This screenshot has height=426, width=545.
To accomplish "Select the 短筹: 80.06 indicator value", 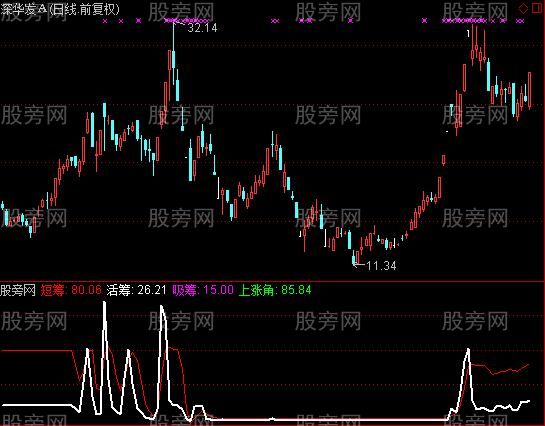I will 71,290.
